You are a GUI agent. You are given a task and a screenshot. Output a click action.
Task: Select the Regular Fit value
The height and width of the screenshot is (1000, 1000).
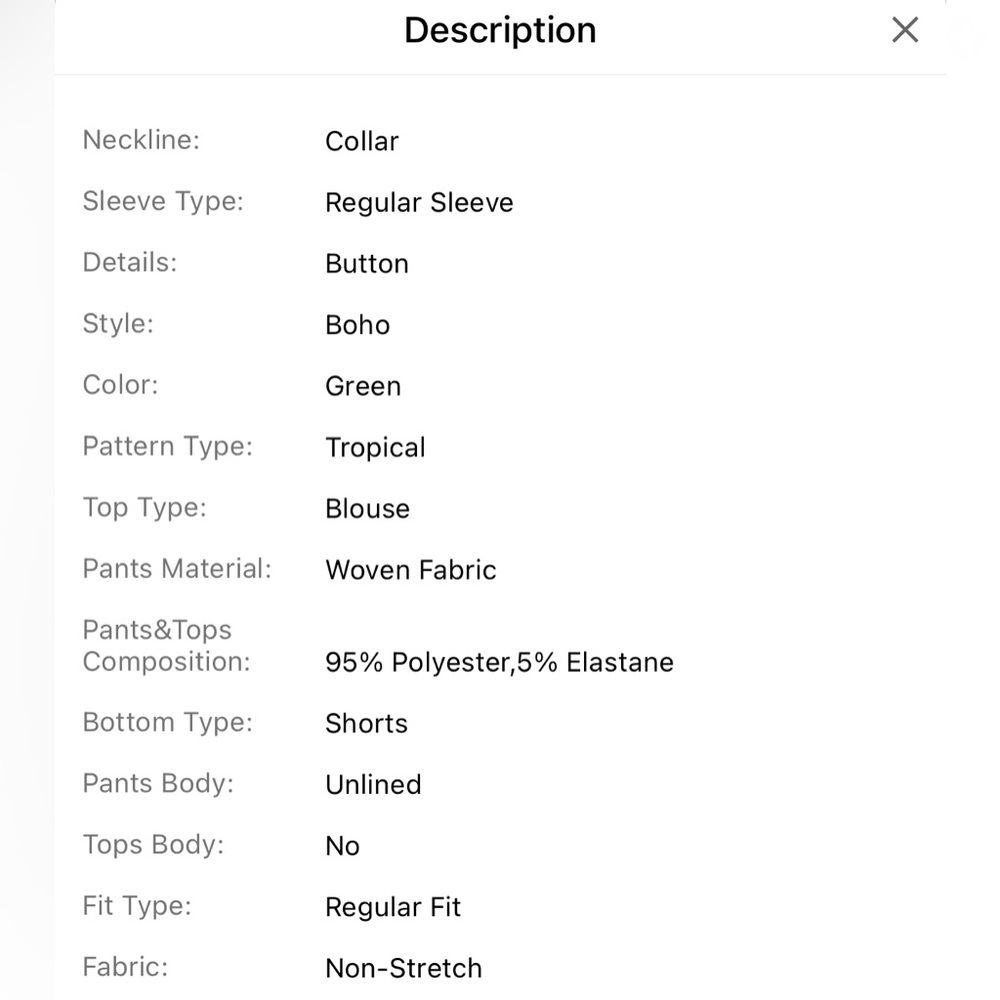(393, 908)
